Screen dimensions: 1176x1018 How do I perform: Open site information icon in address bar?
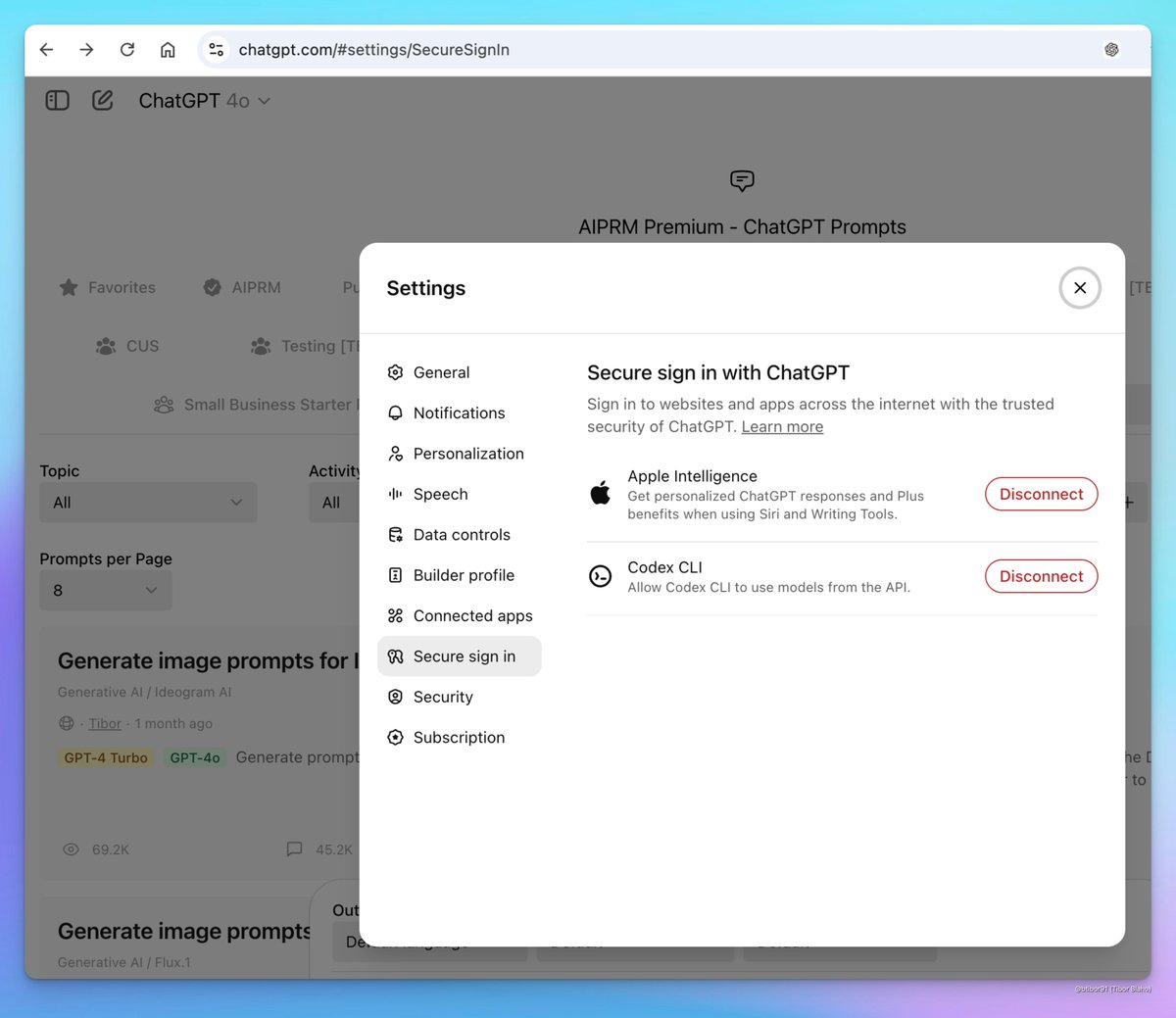217,50
